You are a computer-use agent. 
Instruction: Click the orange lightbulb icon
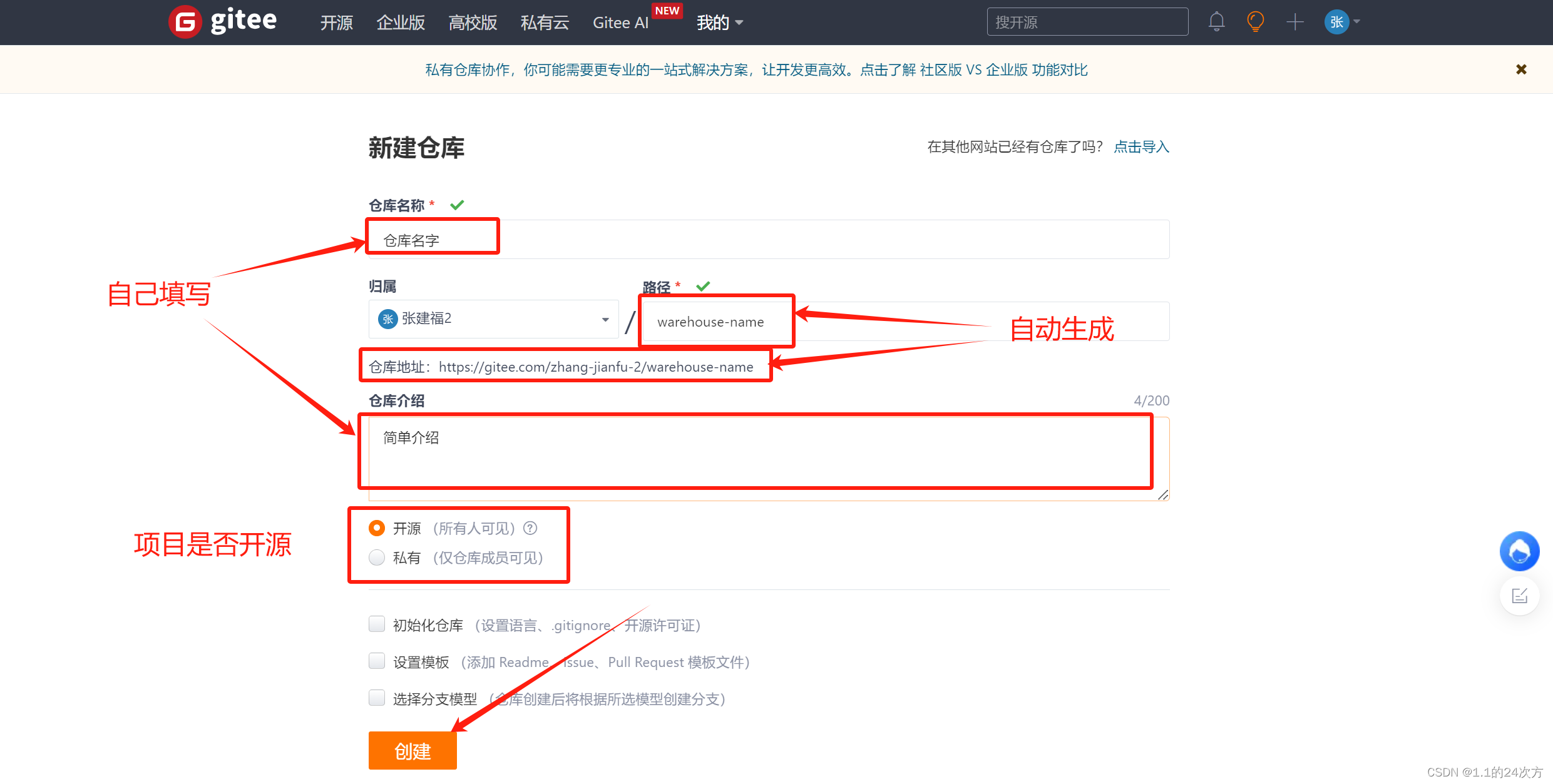tap(1255, 22)
